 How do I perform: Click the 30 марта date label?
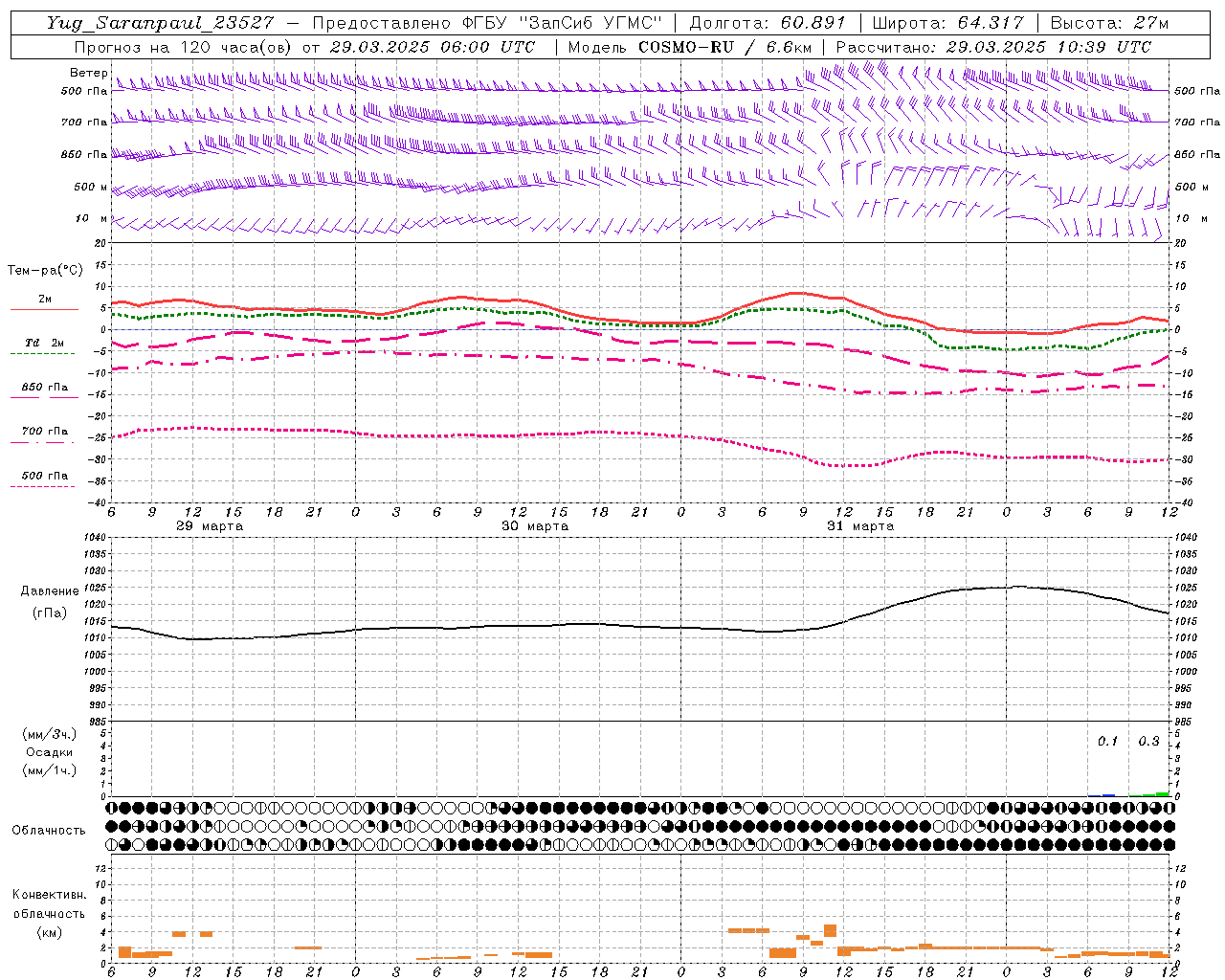click(x=535, y=526)
